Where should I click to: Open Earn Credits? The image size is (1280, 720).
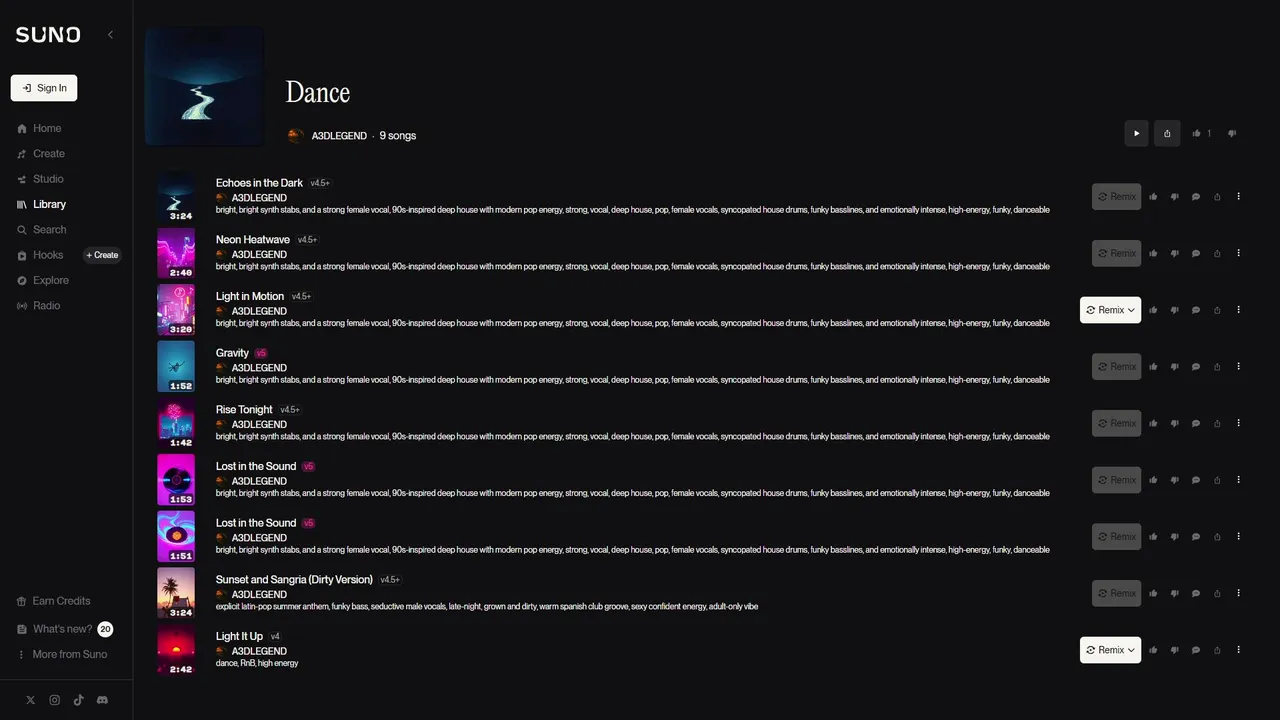[54, 601]
